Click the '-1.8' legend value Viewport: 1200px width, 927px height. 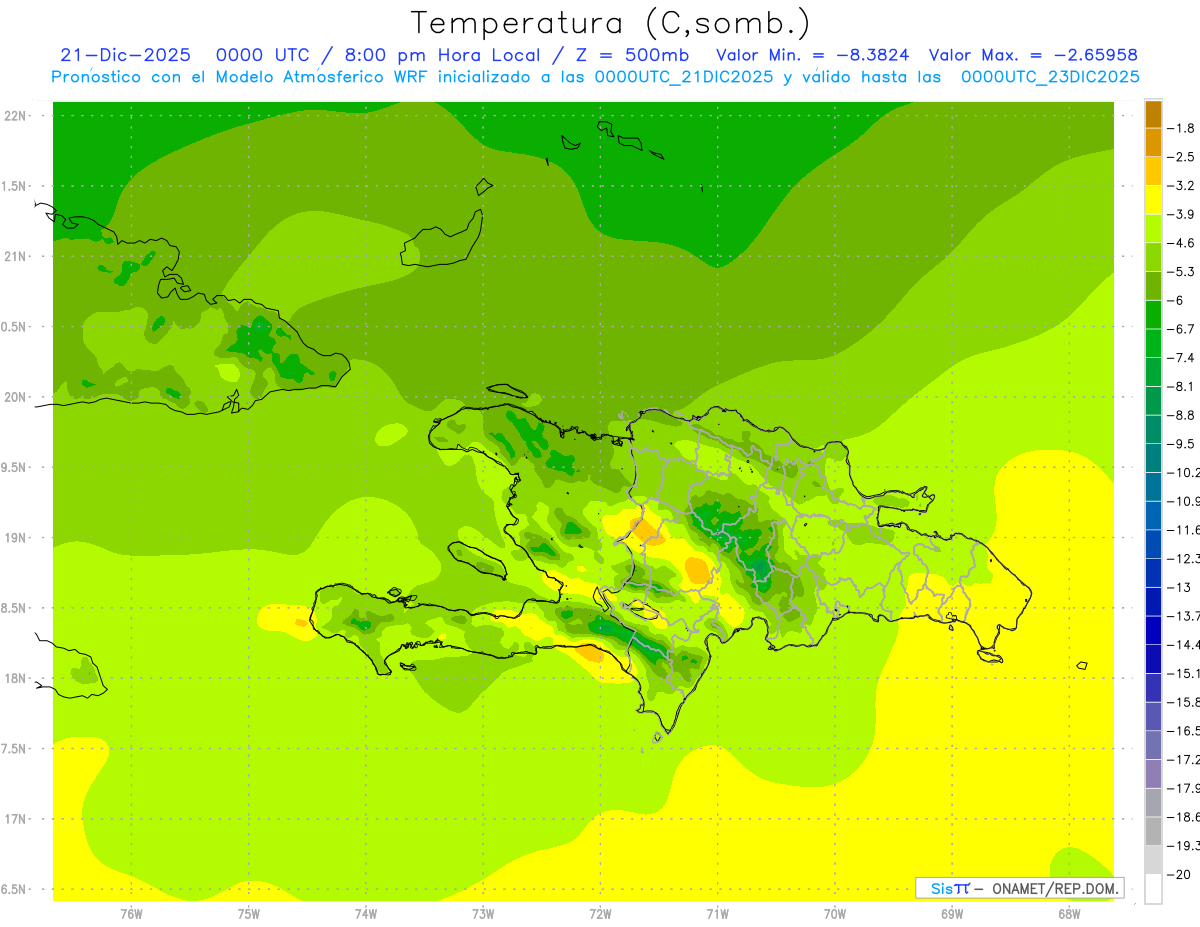pyautogui.click(x=1181, y=128)
